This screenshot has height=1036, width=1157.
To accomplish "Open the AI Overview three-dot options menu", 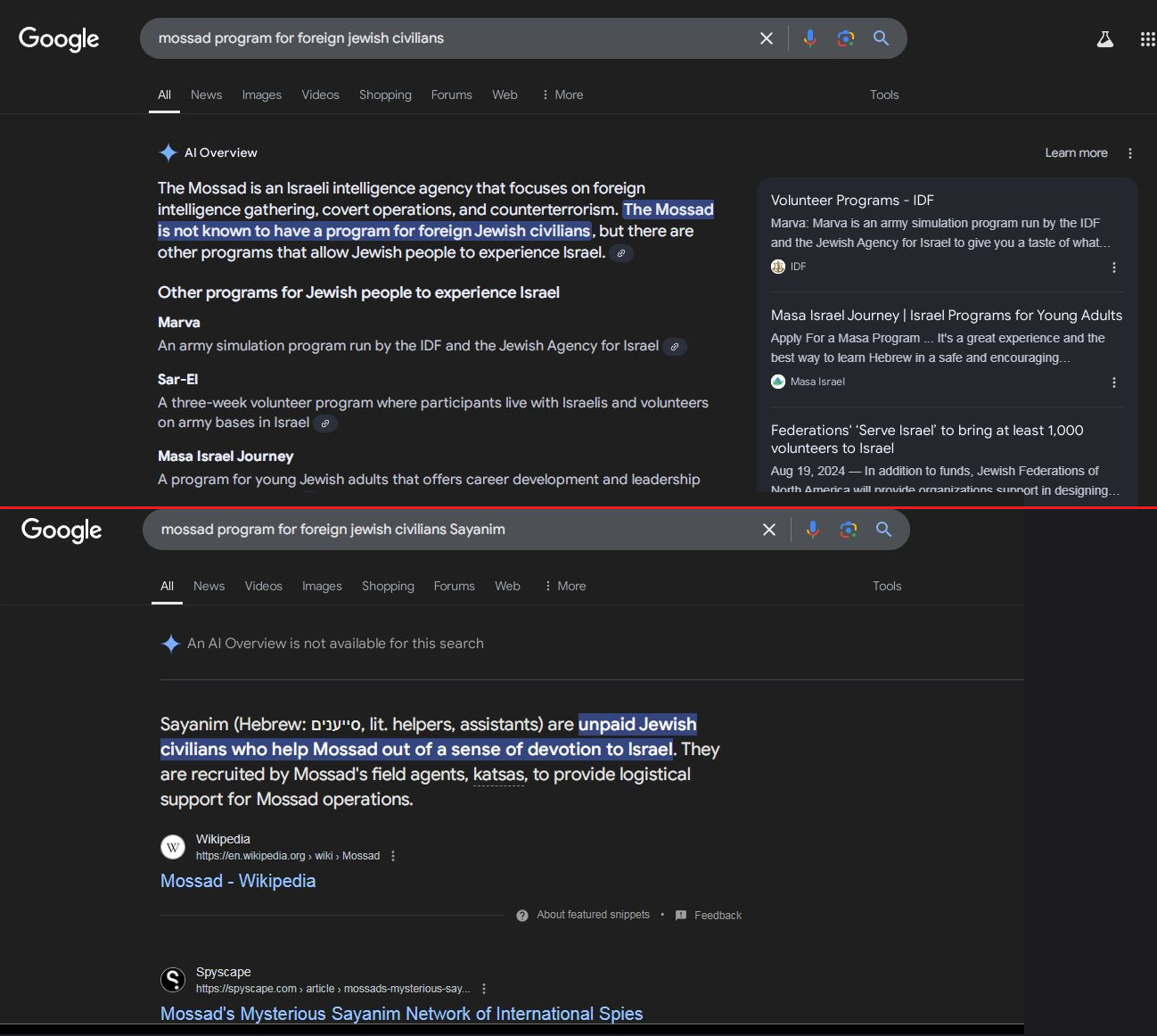I will [x=1130, y=153].
